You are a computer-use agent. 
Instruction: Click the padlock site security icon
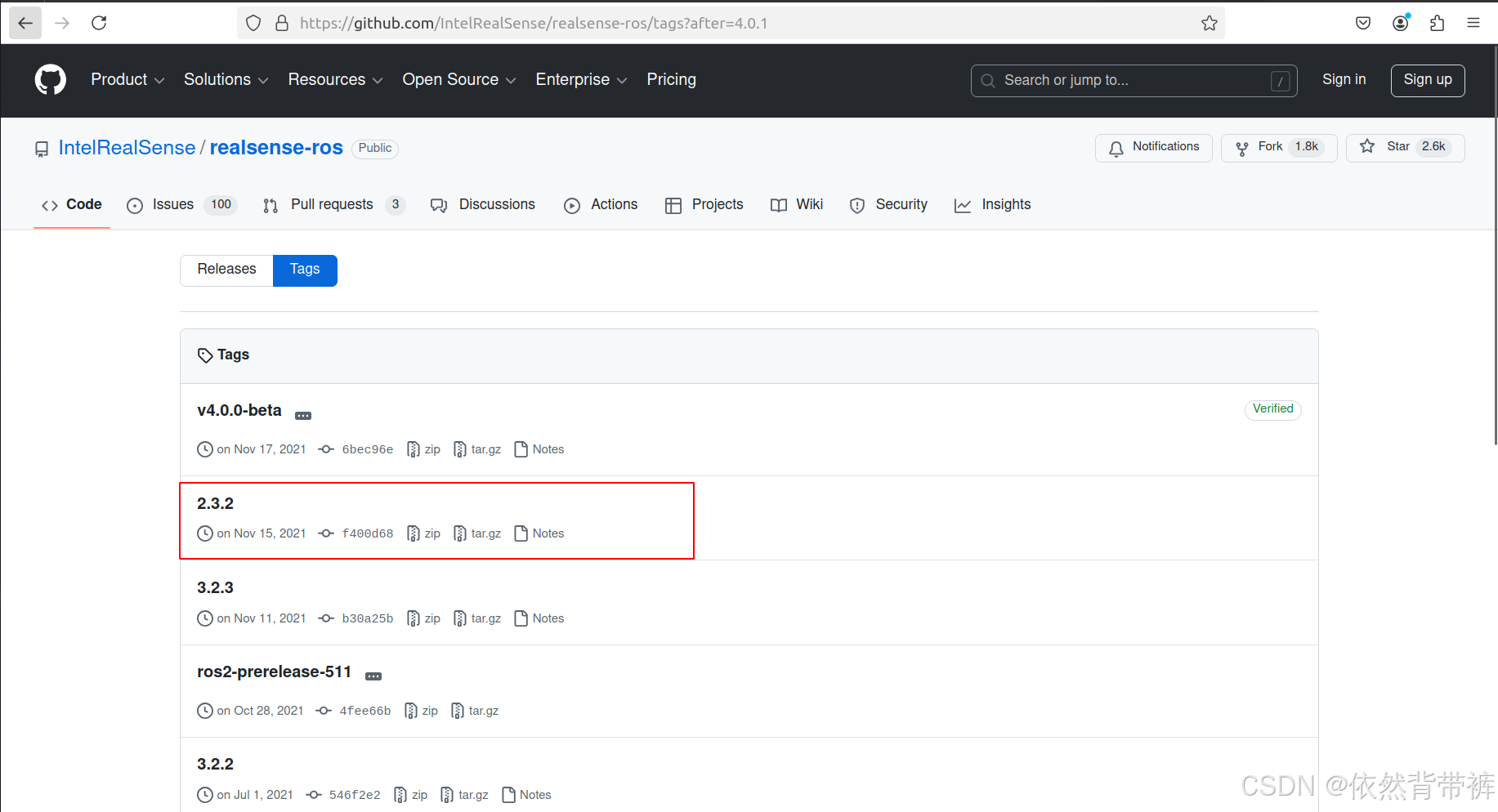(282, 23)
